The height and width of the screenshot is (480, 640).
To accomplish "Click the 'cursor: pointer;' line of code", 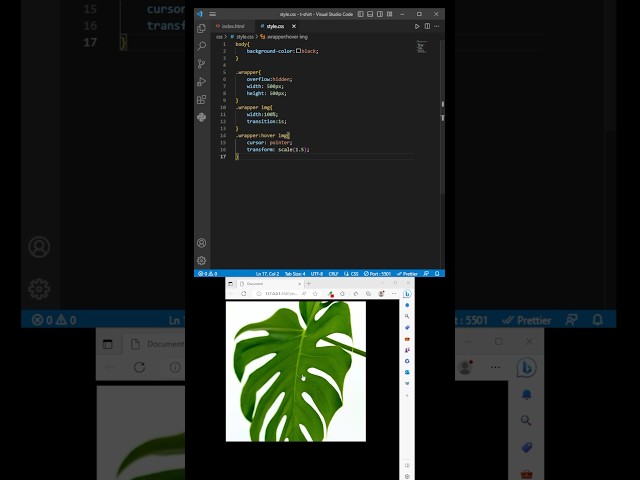I will (x=269, y=143).
